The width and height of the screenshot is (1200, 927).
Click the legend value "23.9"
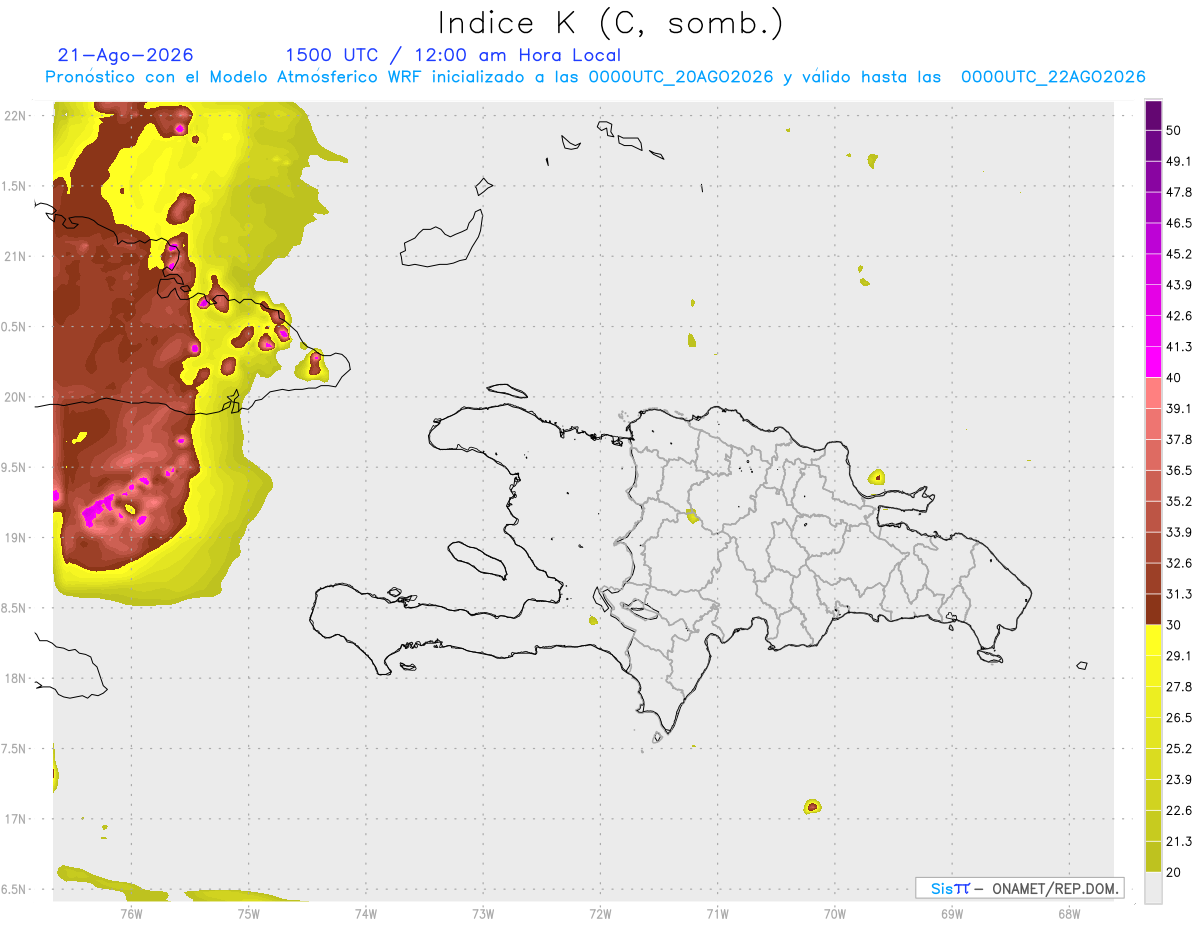click(x=1179, y=779)
